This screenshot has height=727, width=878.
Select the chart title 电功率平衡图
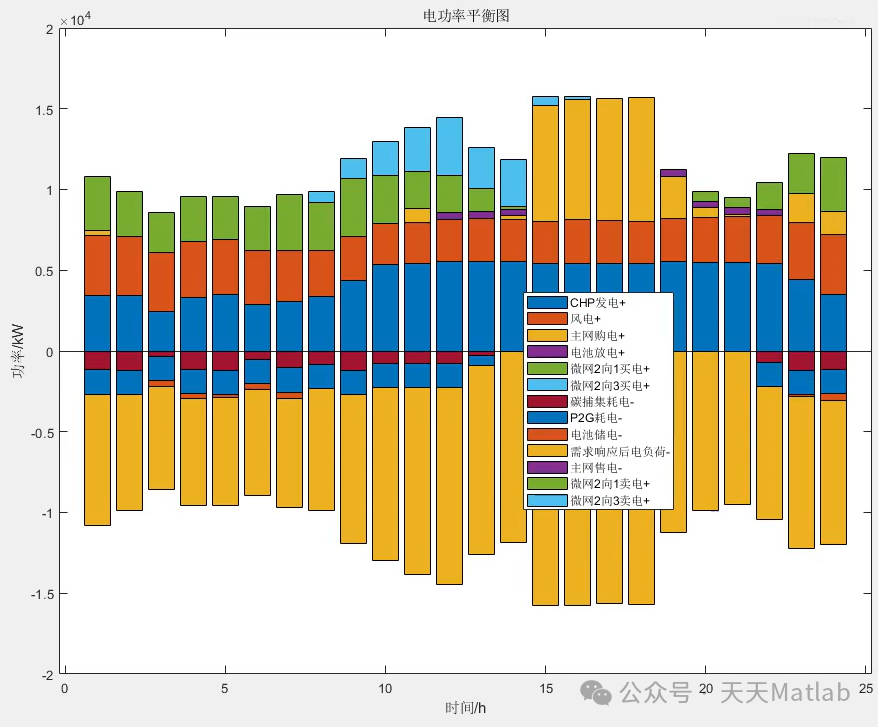click(x=466, y=16)
